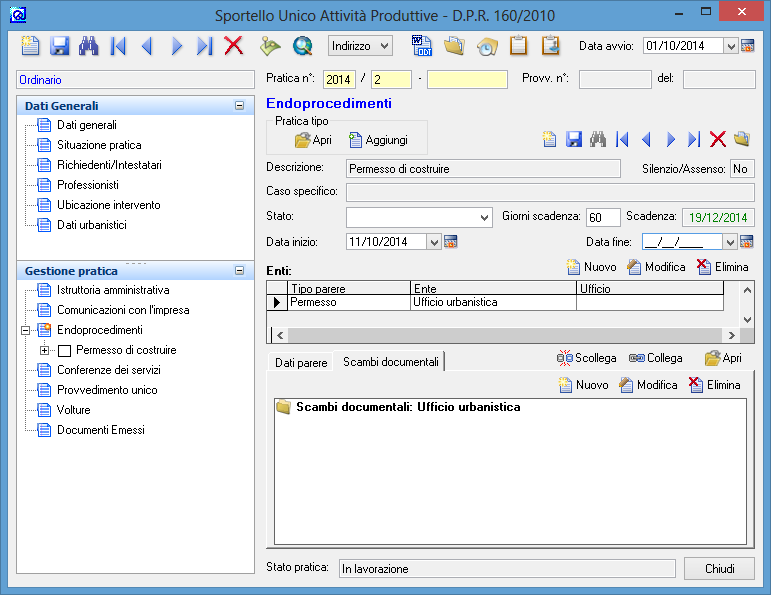Go to previous record in main toolbar
The height and width of the screenshot is (595, 771).
(x=147, y=46)
